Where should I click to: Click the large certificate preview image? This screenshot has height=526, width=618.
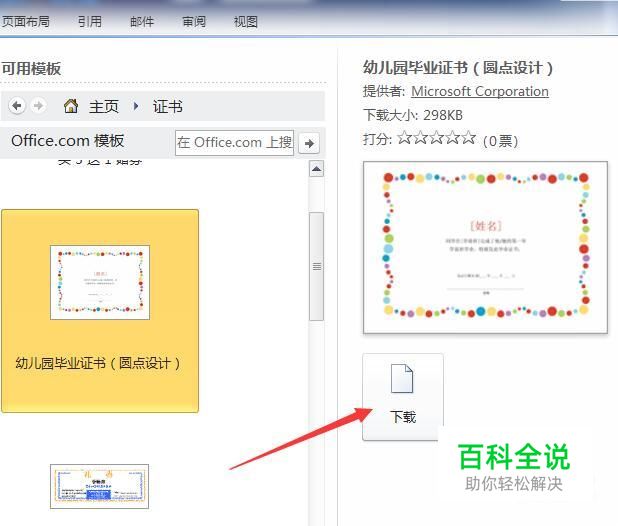[485, 247]
